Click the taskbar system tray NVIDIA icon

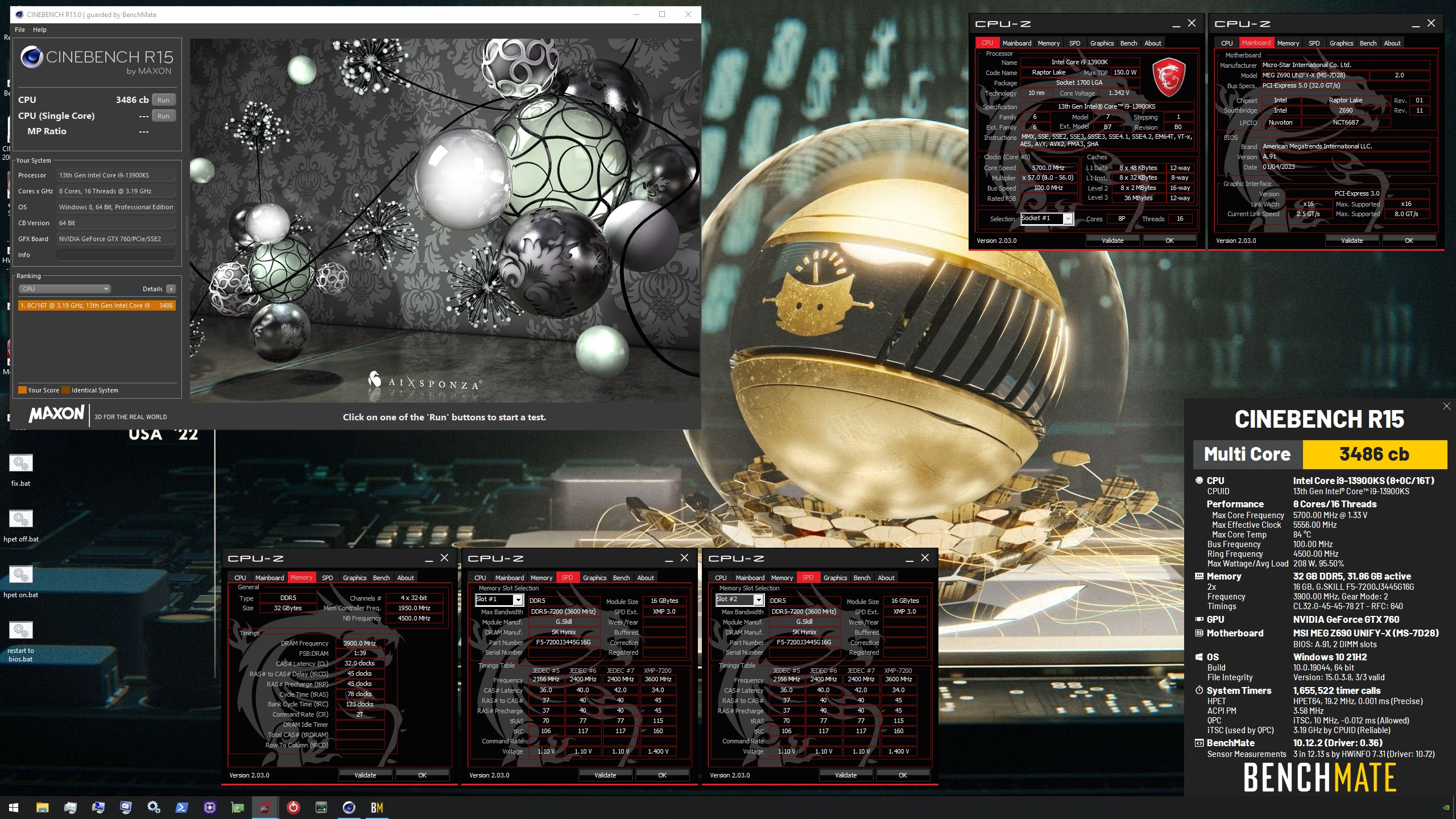coord(1446,808)
